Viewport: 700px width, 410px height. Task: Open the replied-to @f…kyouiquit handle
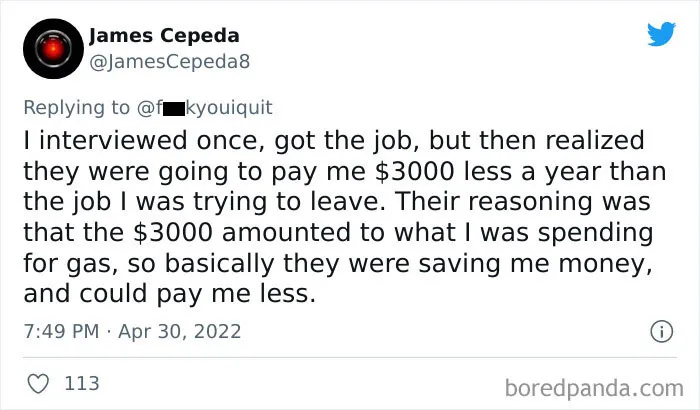click(x=204, y=108)
